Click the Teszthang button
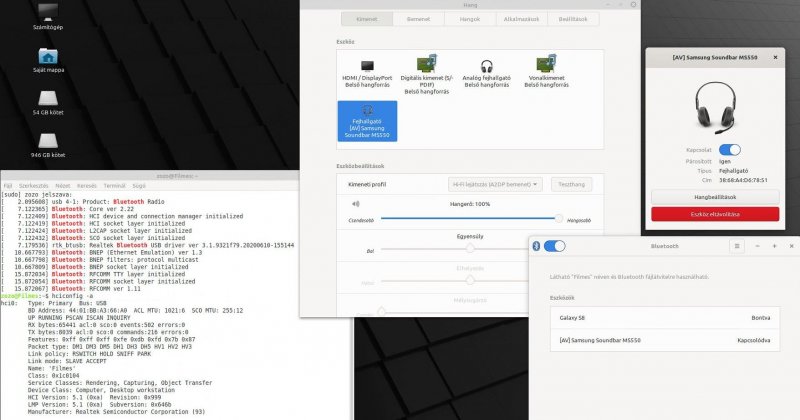The height and width of the screenshot is (420, 800). coord(571,184)
